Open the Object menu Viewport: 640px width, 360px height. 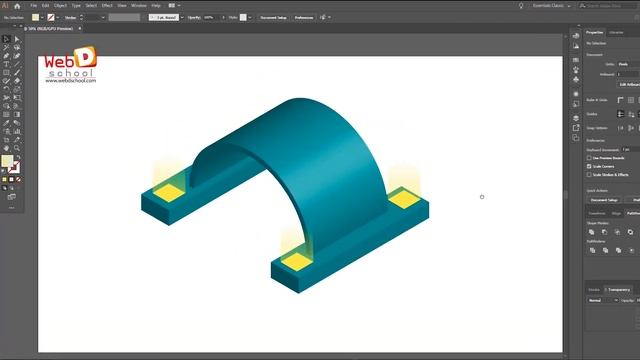click(x=60, y=6)
